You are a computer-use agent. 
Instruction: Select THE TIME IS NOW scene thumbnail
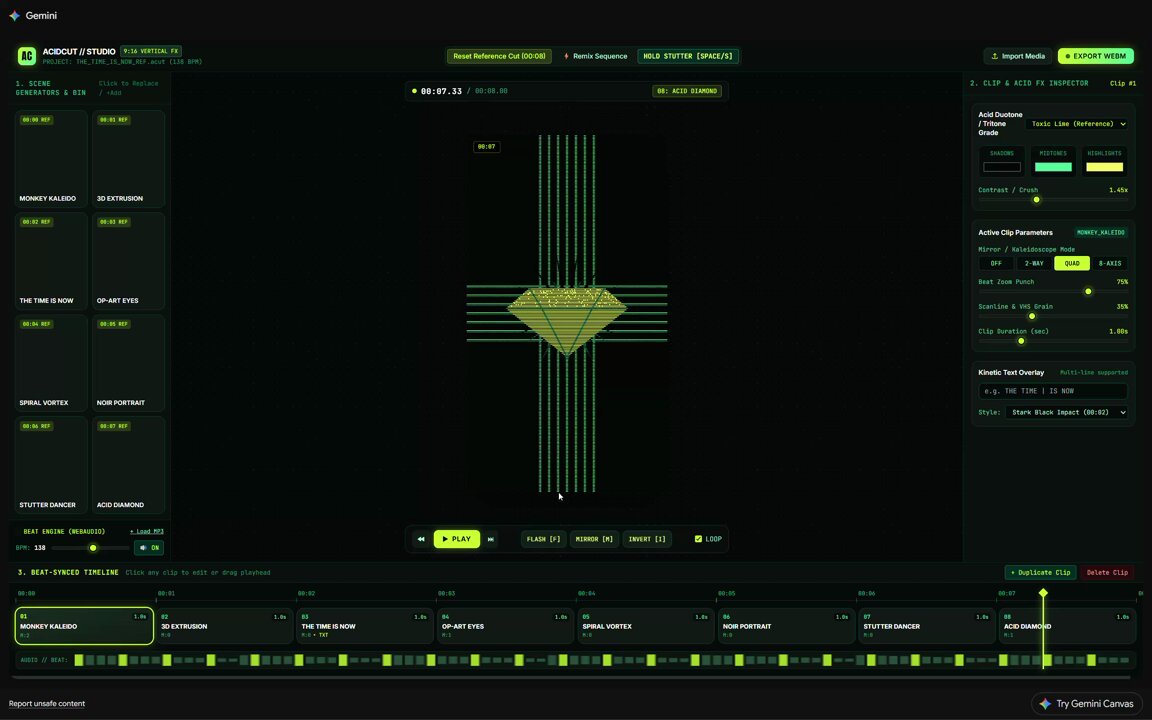[51, 261]
